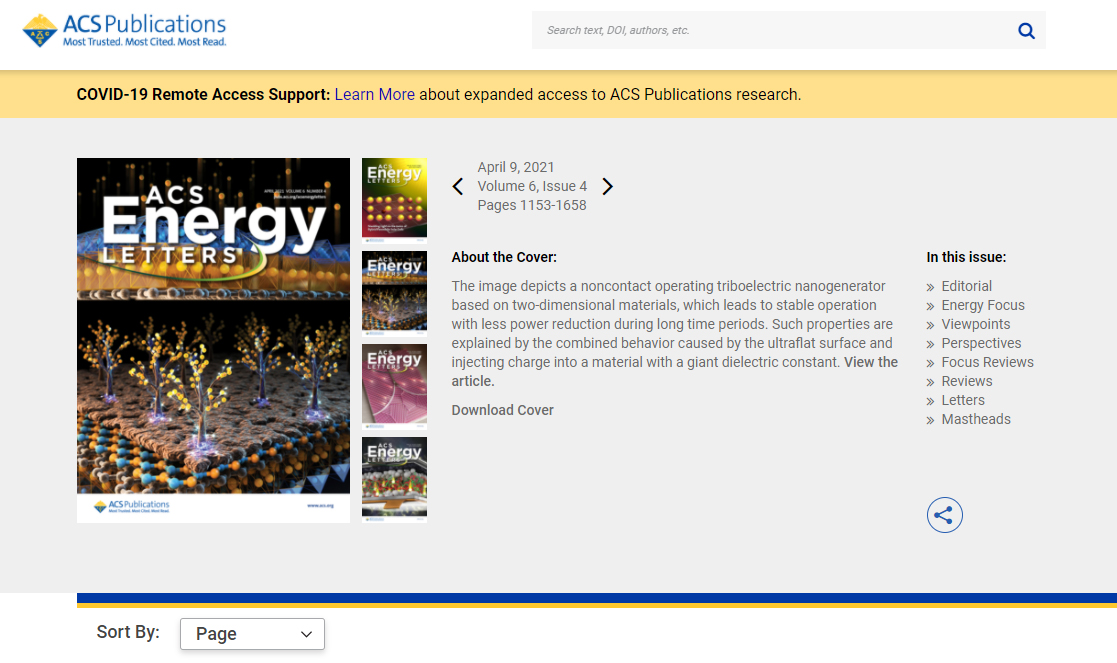1117x663 pixels.
Task: Select the nanogenerator trees cover thumbnail
Action: (395, 293)
